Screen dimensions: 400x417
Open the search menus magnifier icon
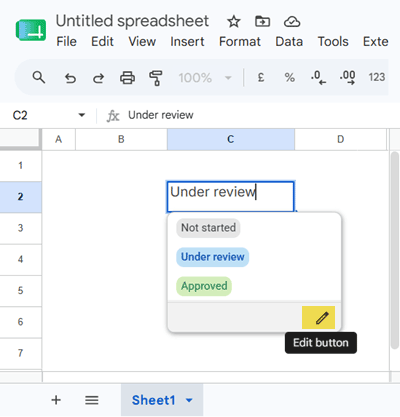[39, 77]
